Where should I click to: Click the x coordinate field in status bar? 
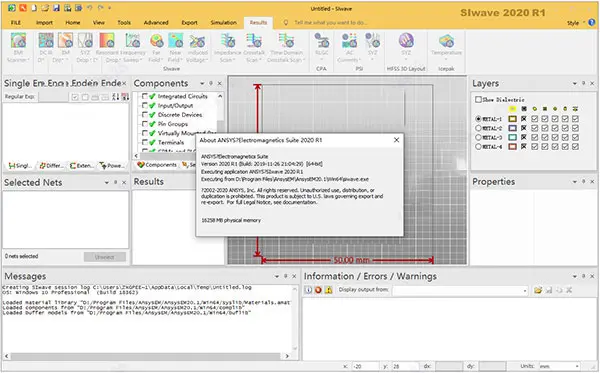(x=365, y=366)
